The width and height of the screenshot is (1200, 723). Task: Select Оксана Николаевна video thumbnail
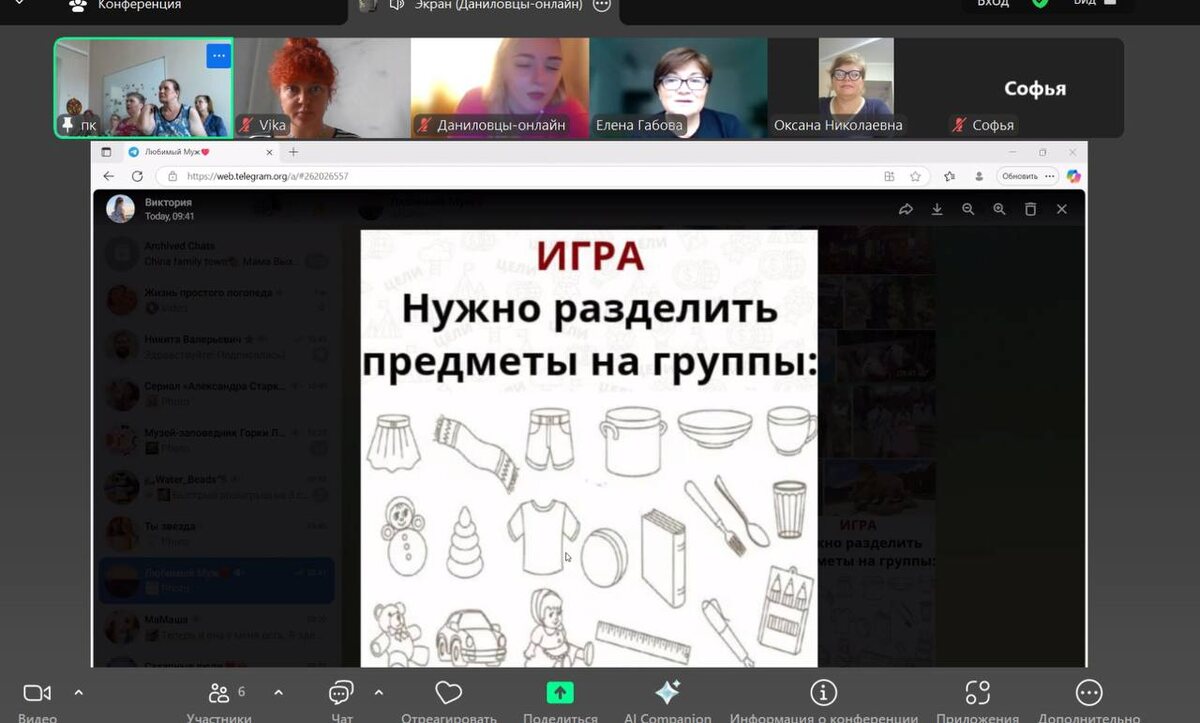pyautogui.click(x=856, y=88)
